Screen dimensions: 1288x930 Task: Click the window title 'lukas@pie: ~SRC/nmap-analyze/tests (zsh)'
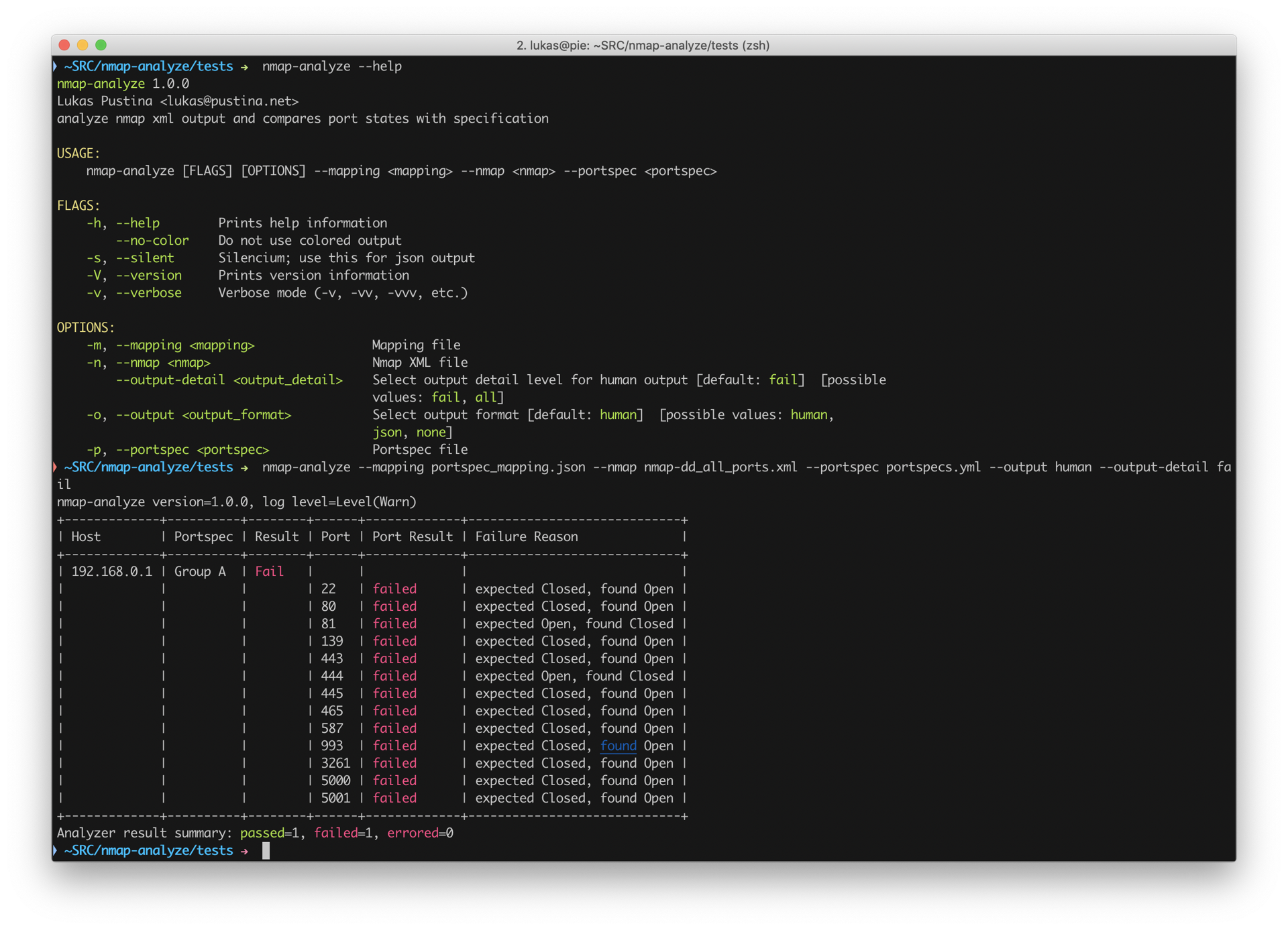coord(649,45)
